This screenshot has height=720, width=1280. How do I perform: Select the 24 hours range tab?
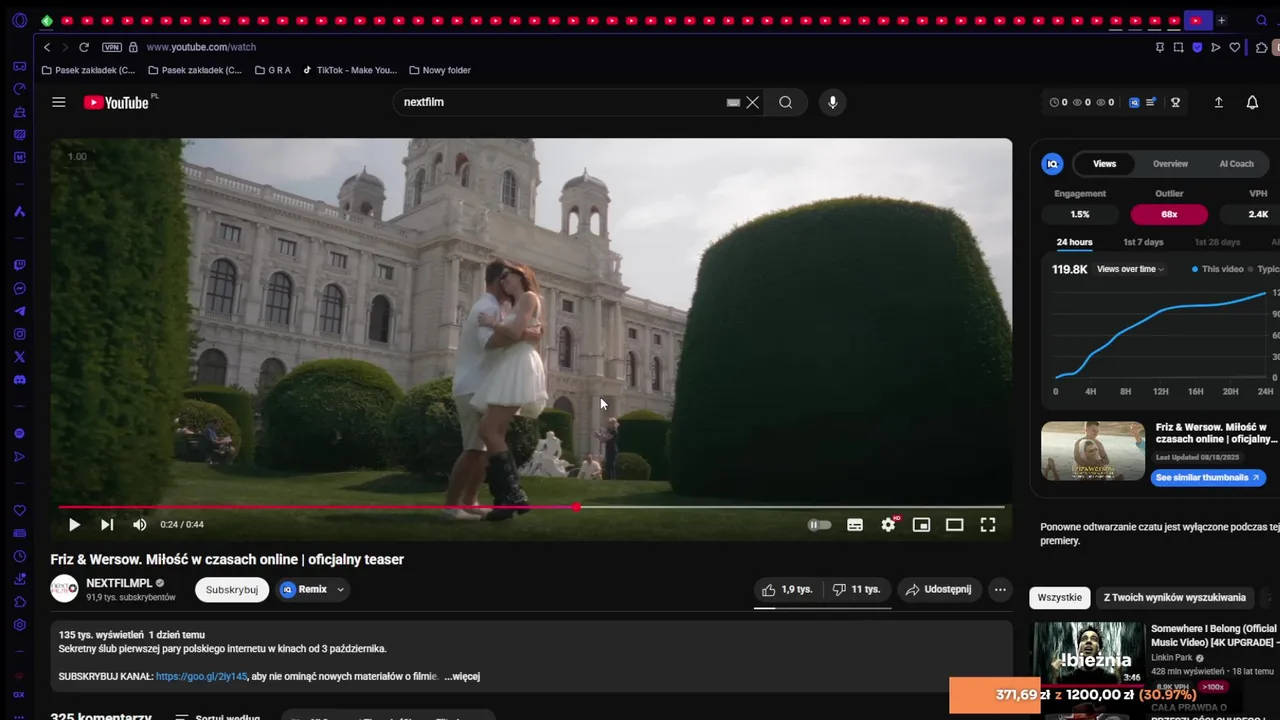(x=1074, y=242)
